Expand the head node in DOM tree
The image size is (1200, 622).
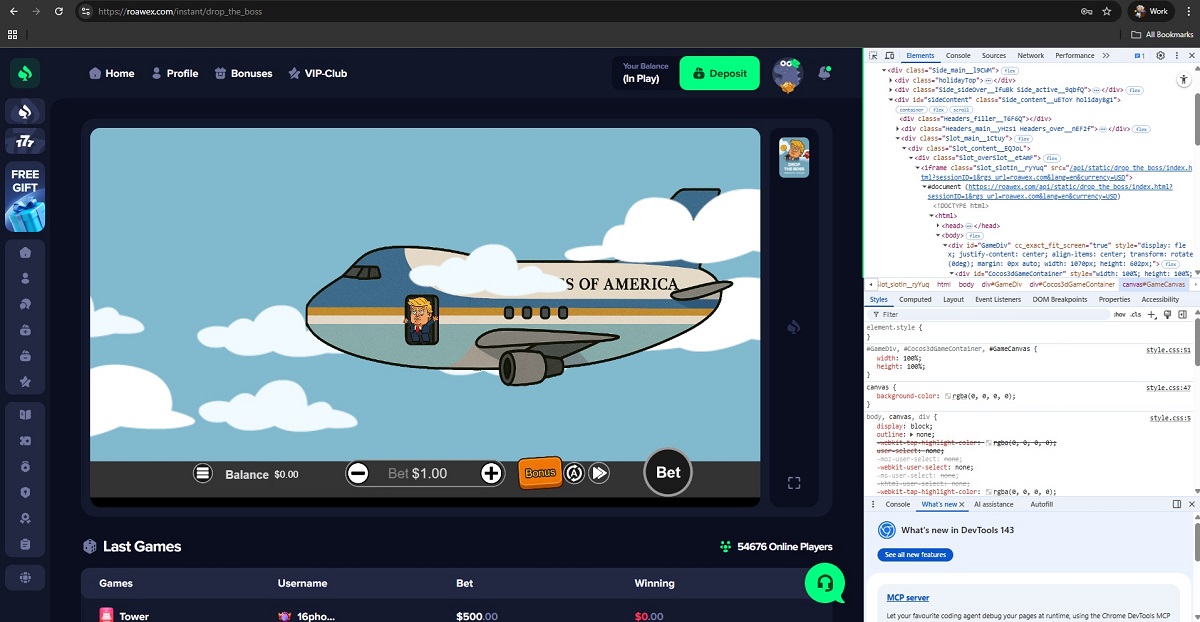[937, 226]
